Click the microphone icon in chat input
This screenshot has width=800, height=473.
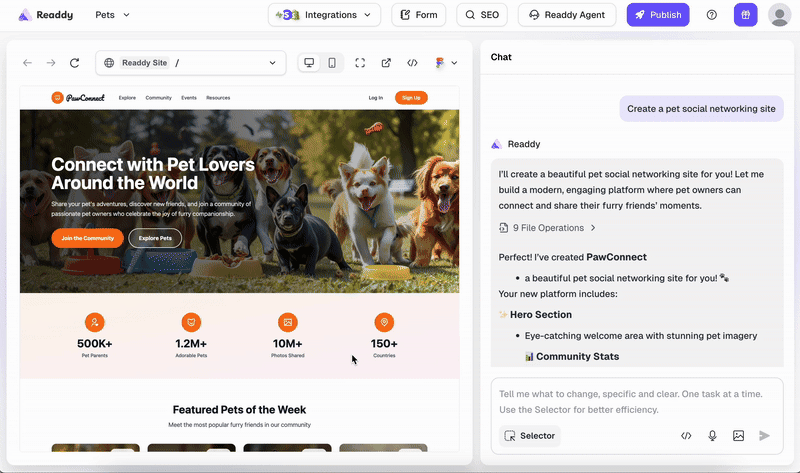point(713,436)
